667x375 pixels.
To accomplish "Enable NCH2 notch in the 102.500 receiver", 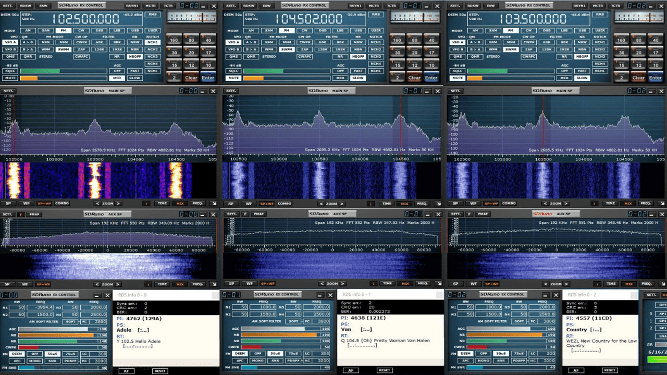I will pos(152,49).
